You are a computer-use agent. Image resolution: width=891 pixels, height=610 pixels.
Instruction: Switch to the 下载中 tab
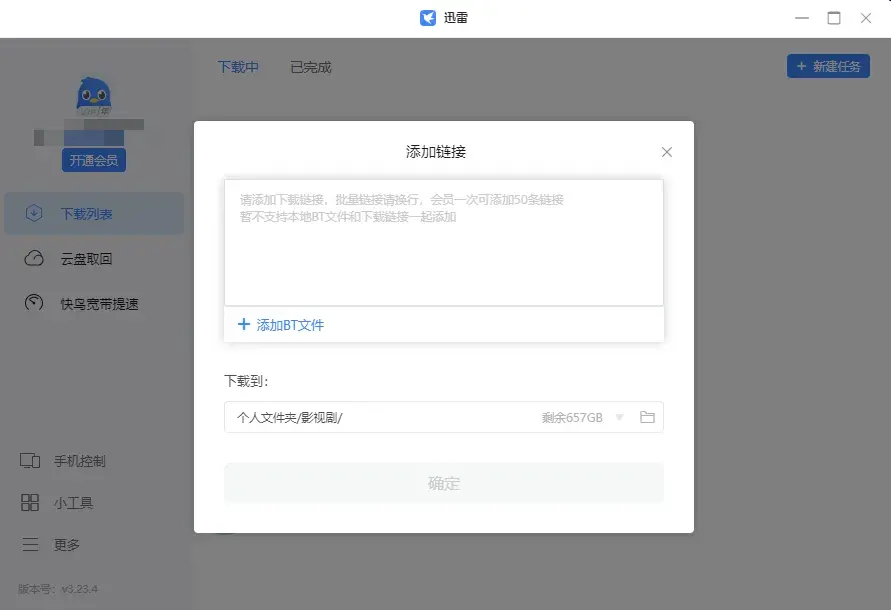pyautogui.click(x=238, y=67)
